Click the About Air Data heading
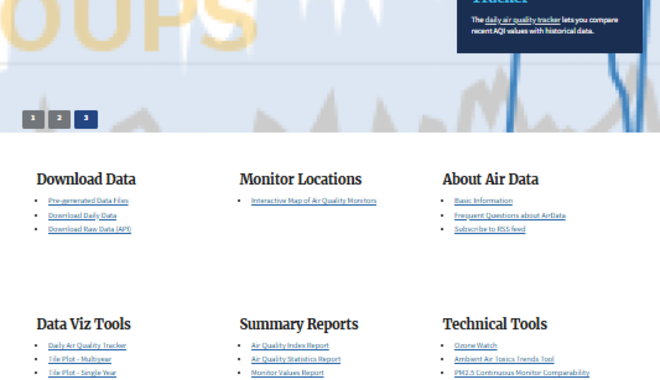The width and height of the screenshot is (660, 380). (x=490, y=179)
